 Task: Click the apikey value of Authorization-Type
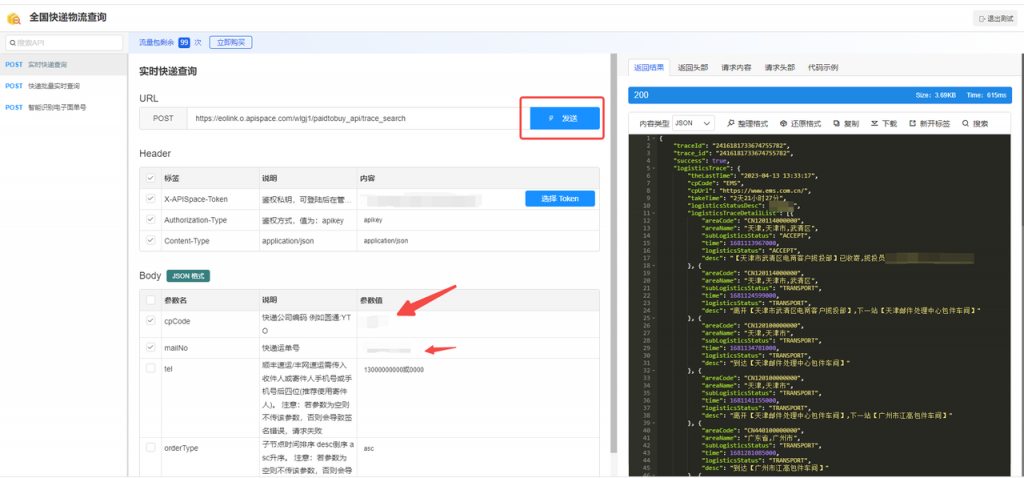pyautogui.click(x=372, y=221)
